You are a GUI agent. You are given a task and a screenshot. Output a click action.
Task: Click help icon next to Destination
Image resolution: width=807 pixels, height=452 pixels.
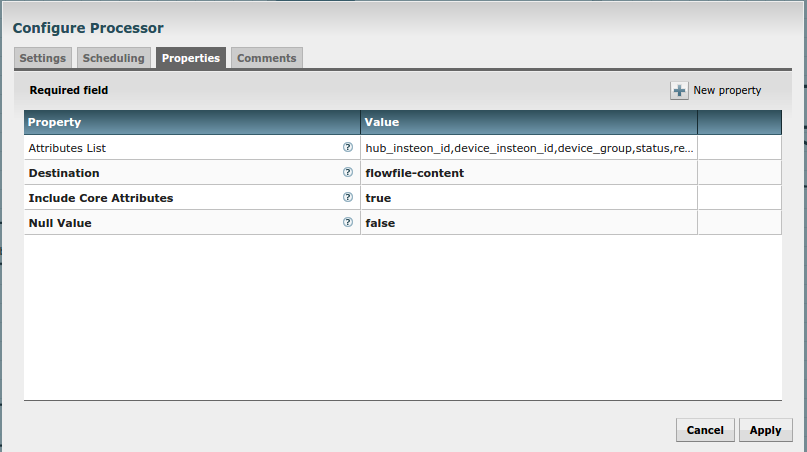point(348,172)
